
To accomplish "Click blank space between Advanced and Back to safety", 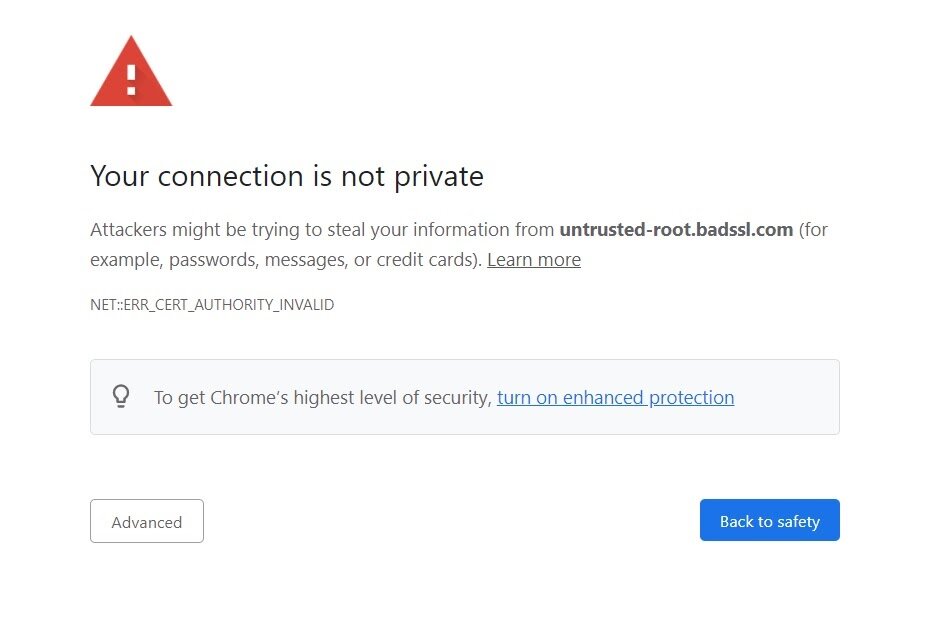I will pos(450,521).
